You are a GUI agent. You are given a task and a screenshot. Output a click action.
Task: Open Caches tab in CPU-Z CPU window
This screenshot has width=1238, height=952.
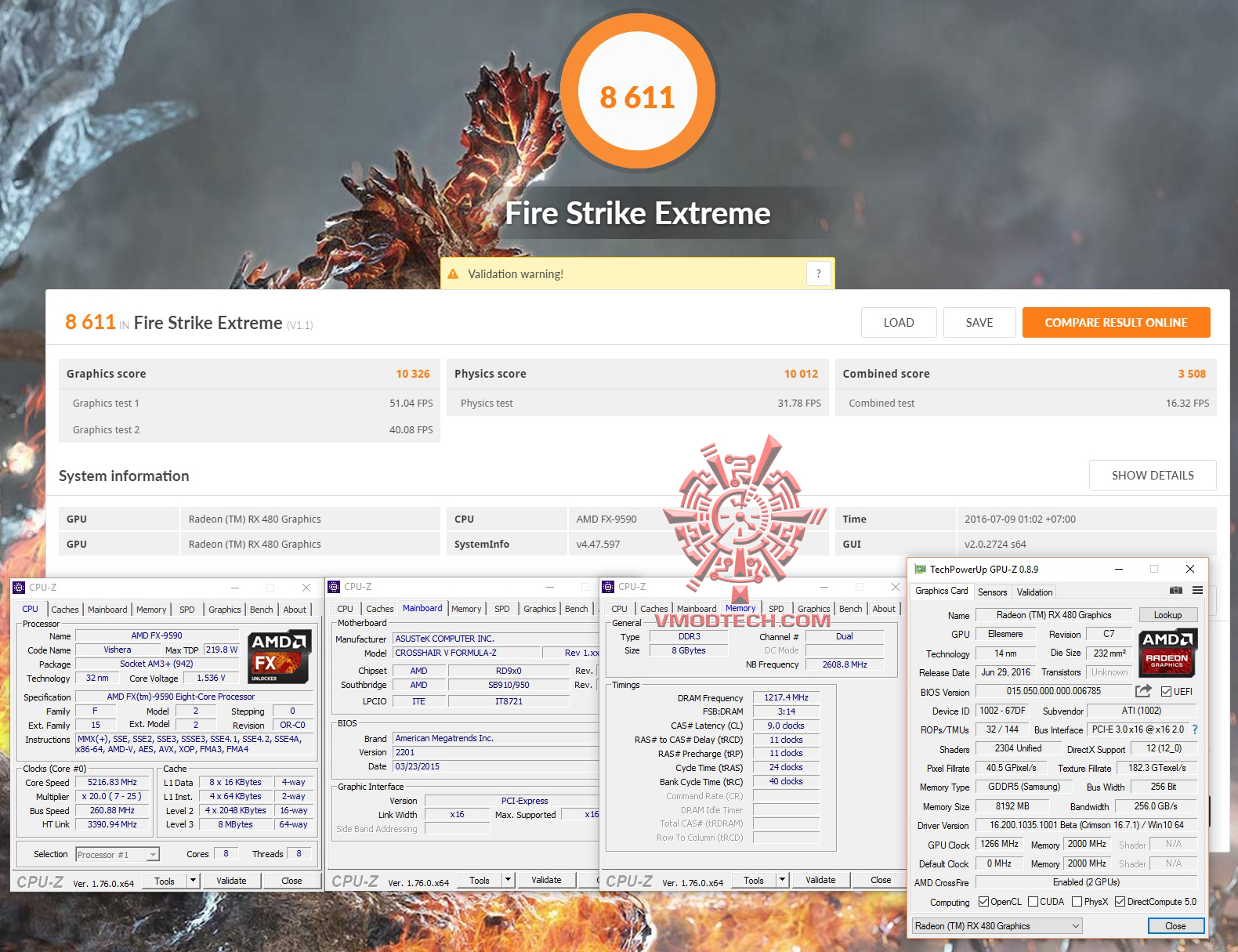pos(65,610)
